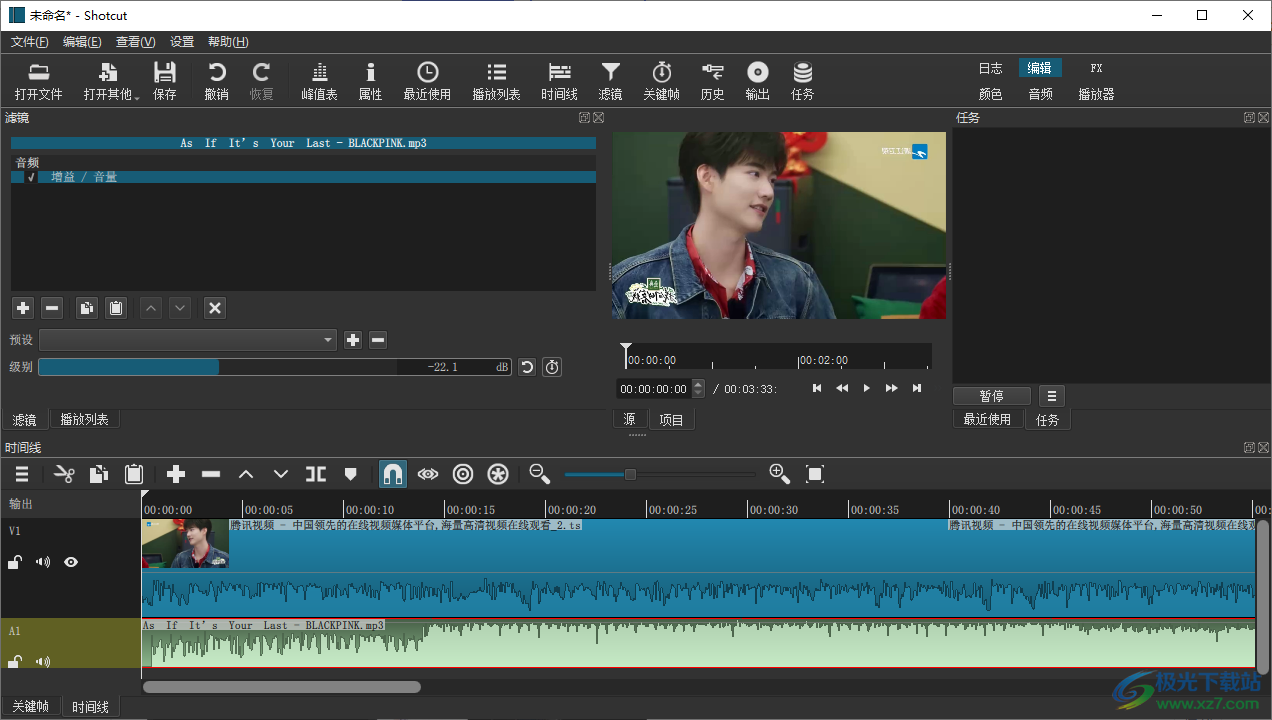
Task: Reset the gain level to default
Action: point(527,367)
